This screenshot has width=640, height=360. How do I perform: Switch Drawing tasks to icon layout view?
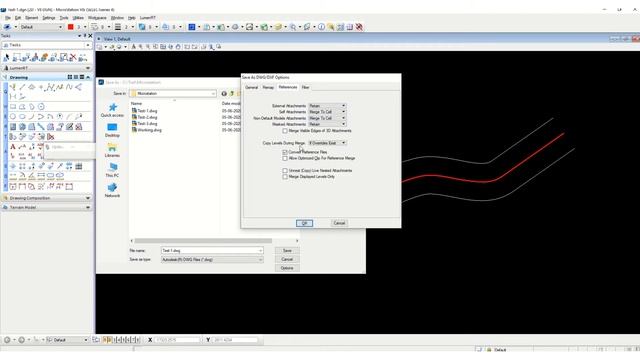pyautogui.click(x=70, y=77)
